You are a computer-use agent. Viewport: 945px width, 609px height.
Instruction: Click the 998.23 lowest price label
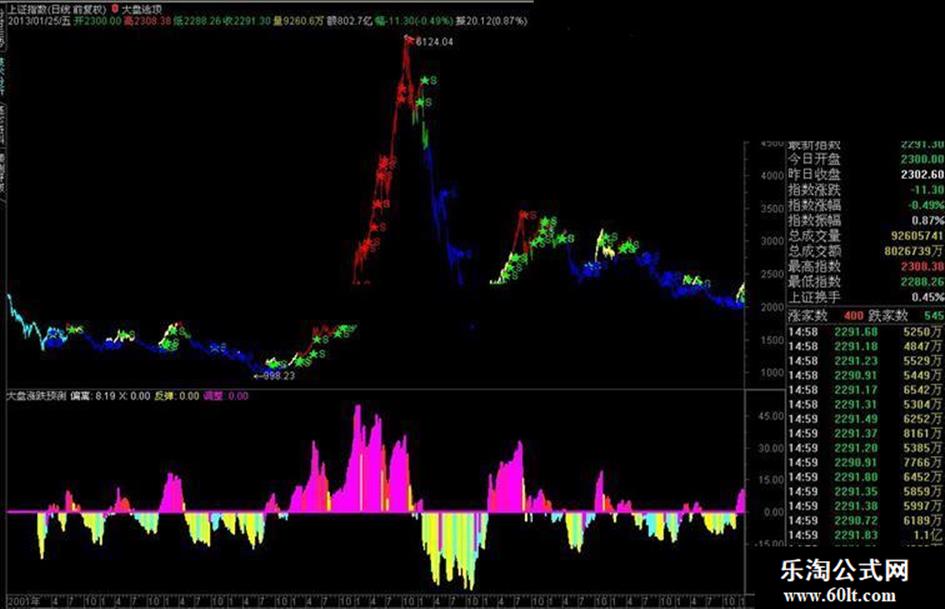pos(279,376)
